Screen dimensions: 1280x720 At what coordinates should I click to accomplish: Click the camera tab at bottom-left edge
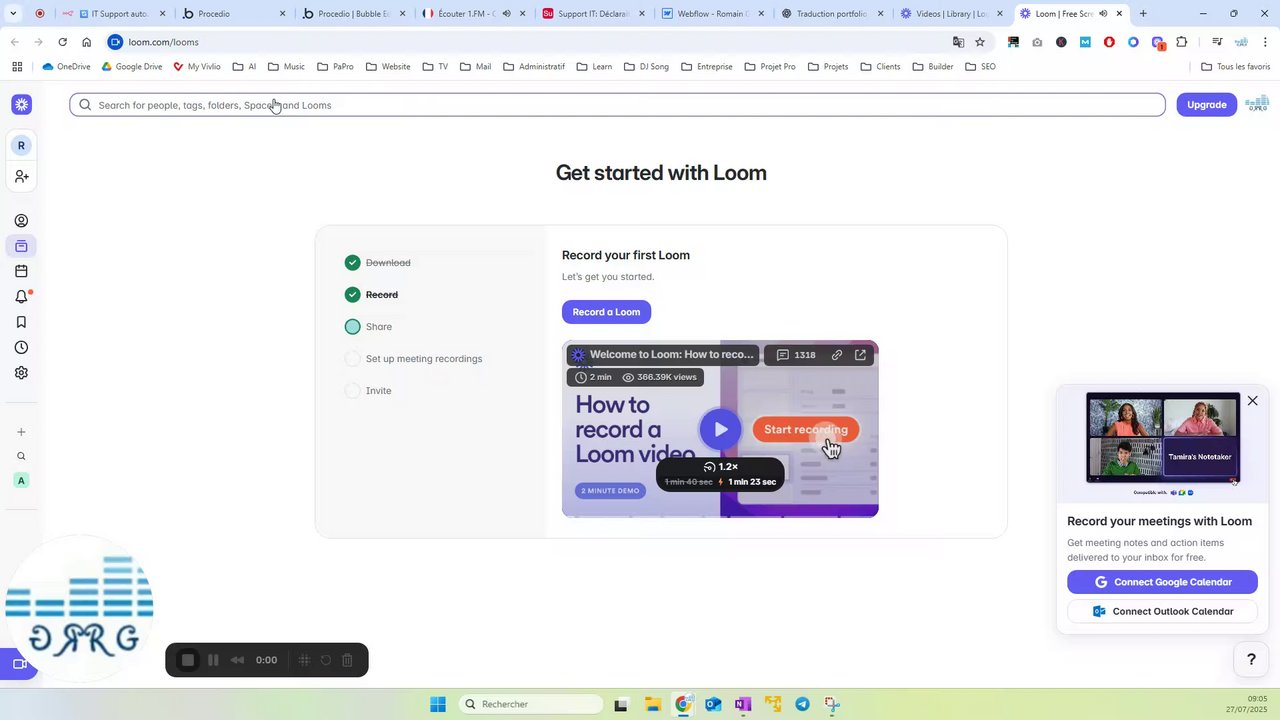pos(17,664)
